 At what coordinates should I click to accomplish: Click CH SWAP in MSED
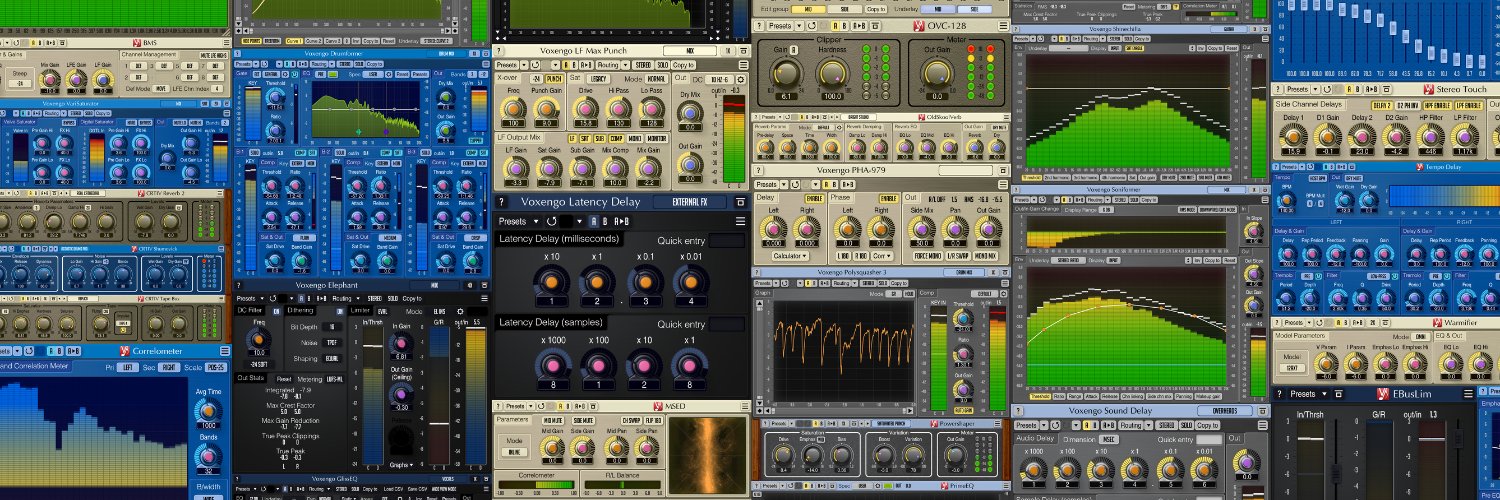click(x=631, y=420)
